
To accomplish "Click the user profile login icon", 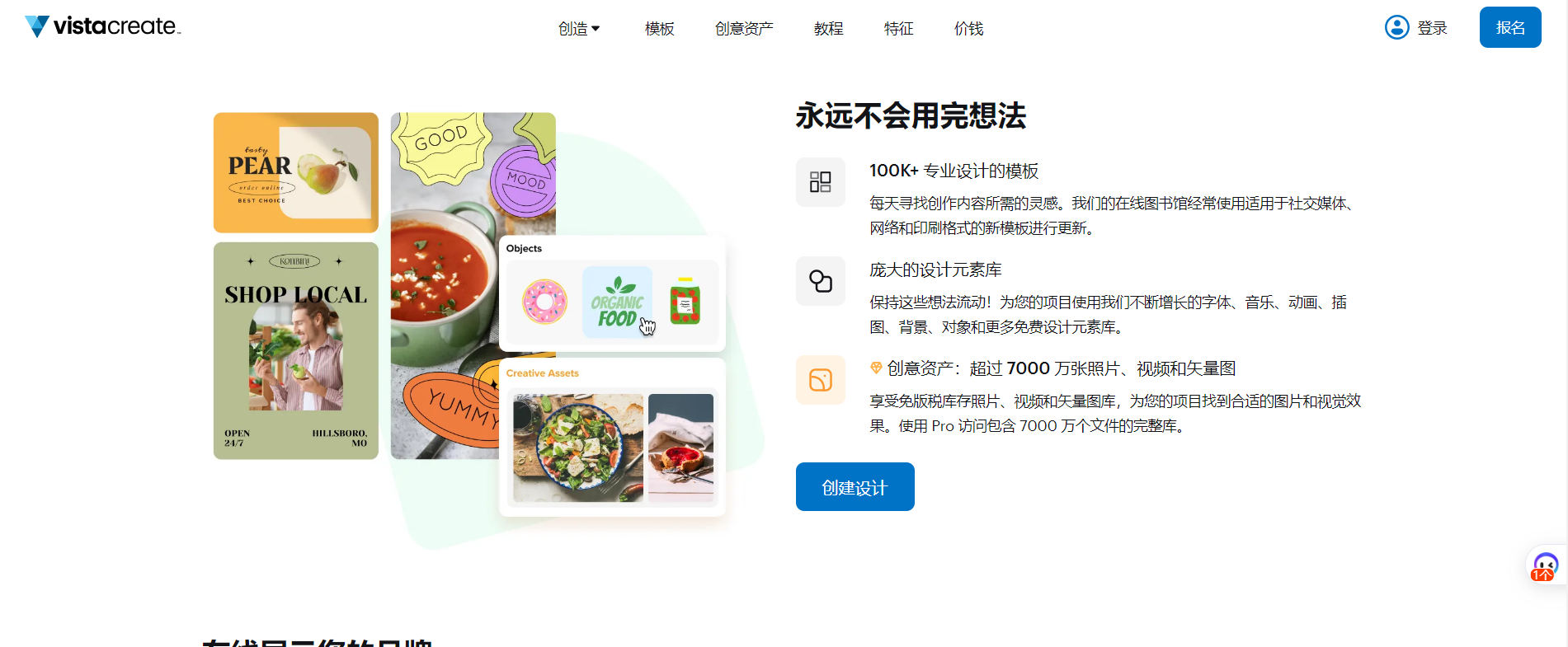I will [x=1396, y=27].
